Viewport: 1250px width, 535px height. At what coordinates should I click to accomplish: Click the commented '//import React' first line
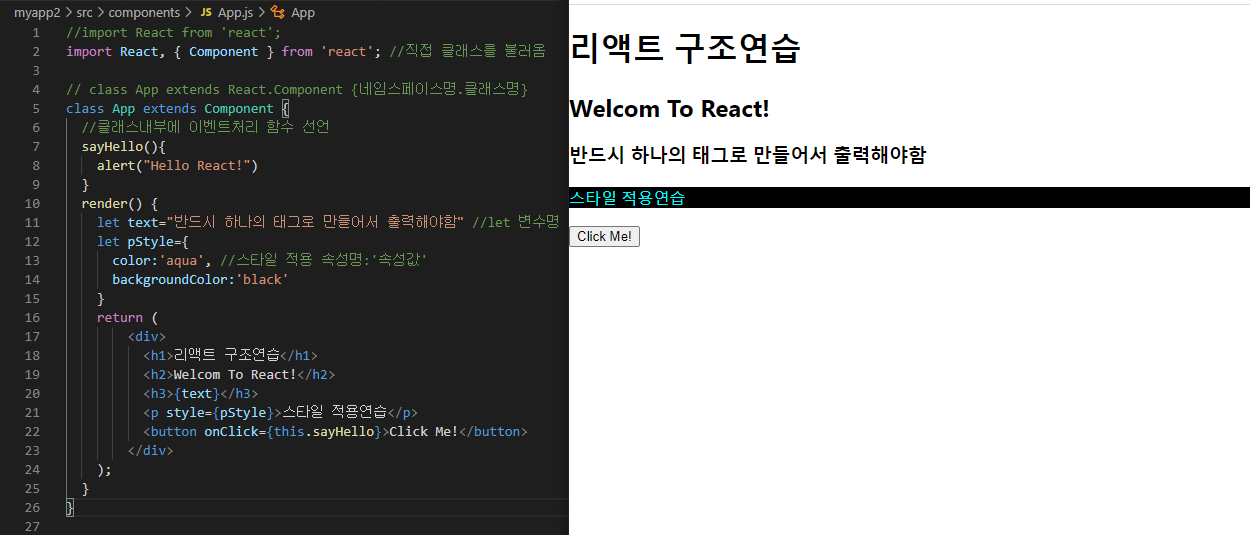pyautogui.click(x=173, y=32)
